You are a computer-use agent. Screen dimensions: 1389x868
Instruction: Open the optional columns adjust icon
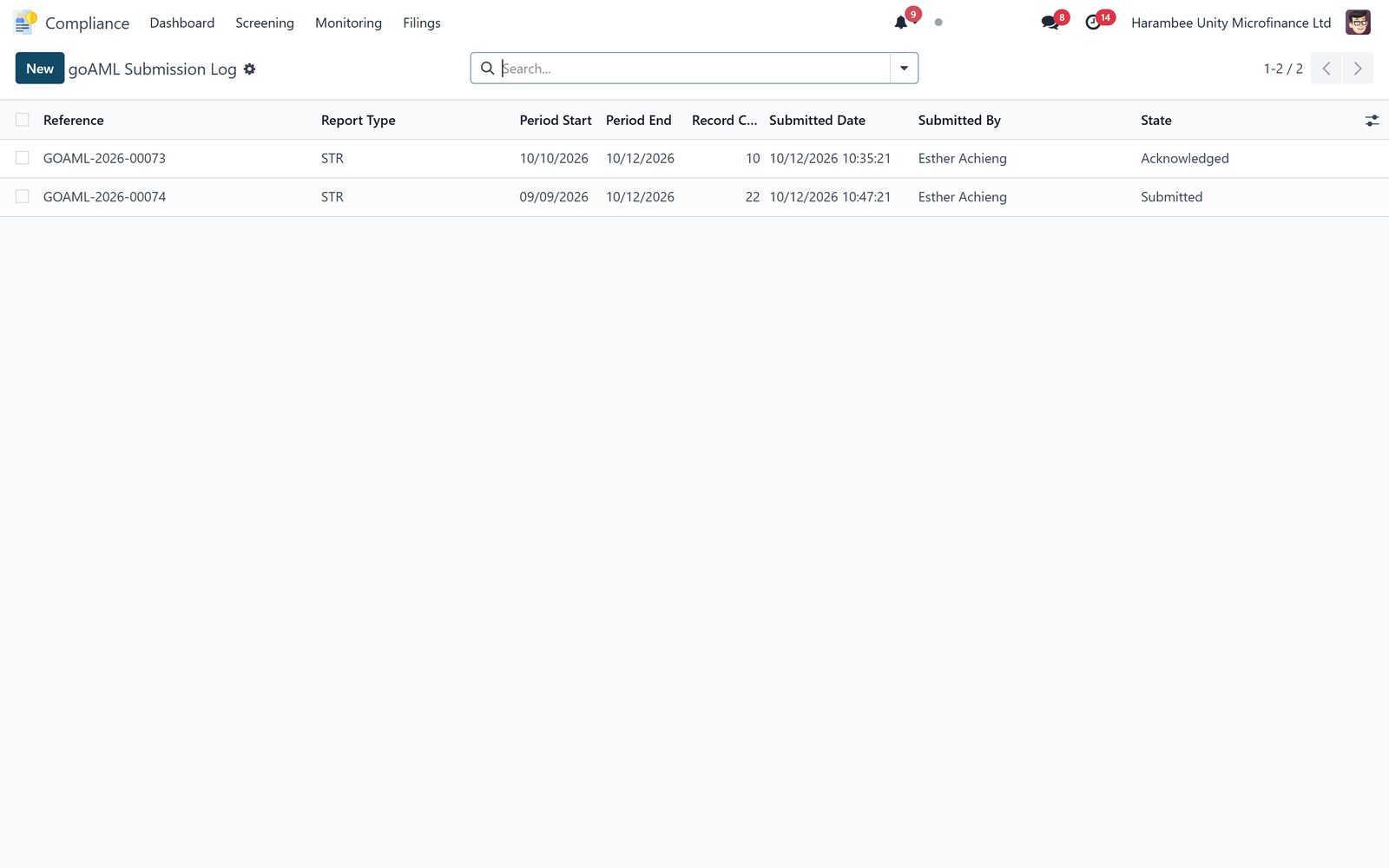[x=1372, y=121]
